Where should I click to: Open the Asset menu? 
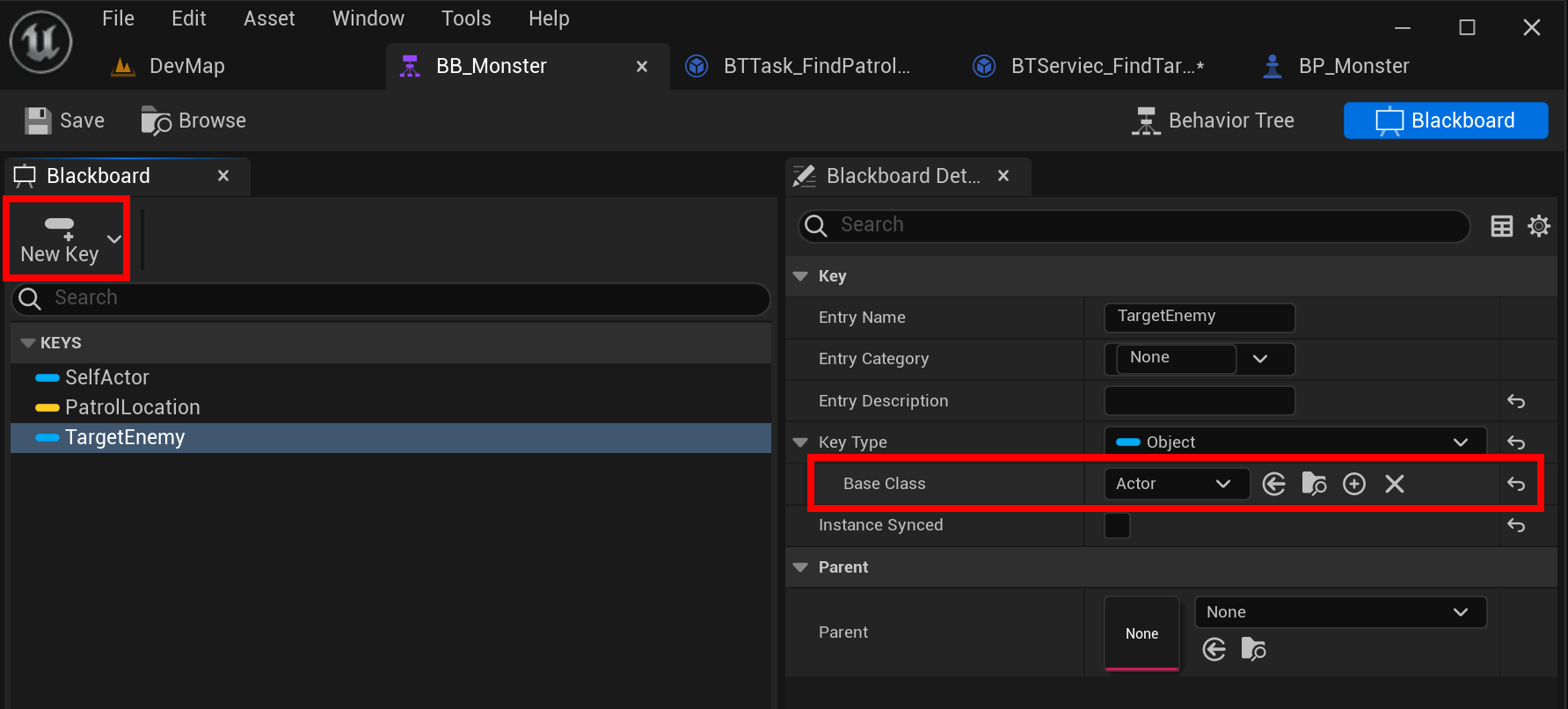click(269, 18)
